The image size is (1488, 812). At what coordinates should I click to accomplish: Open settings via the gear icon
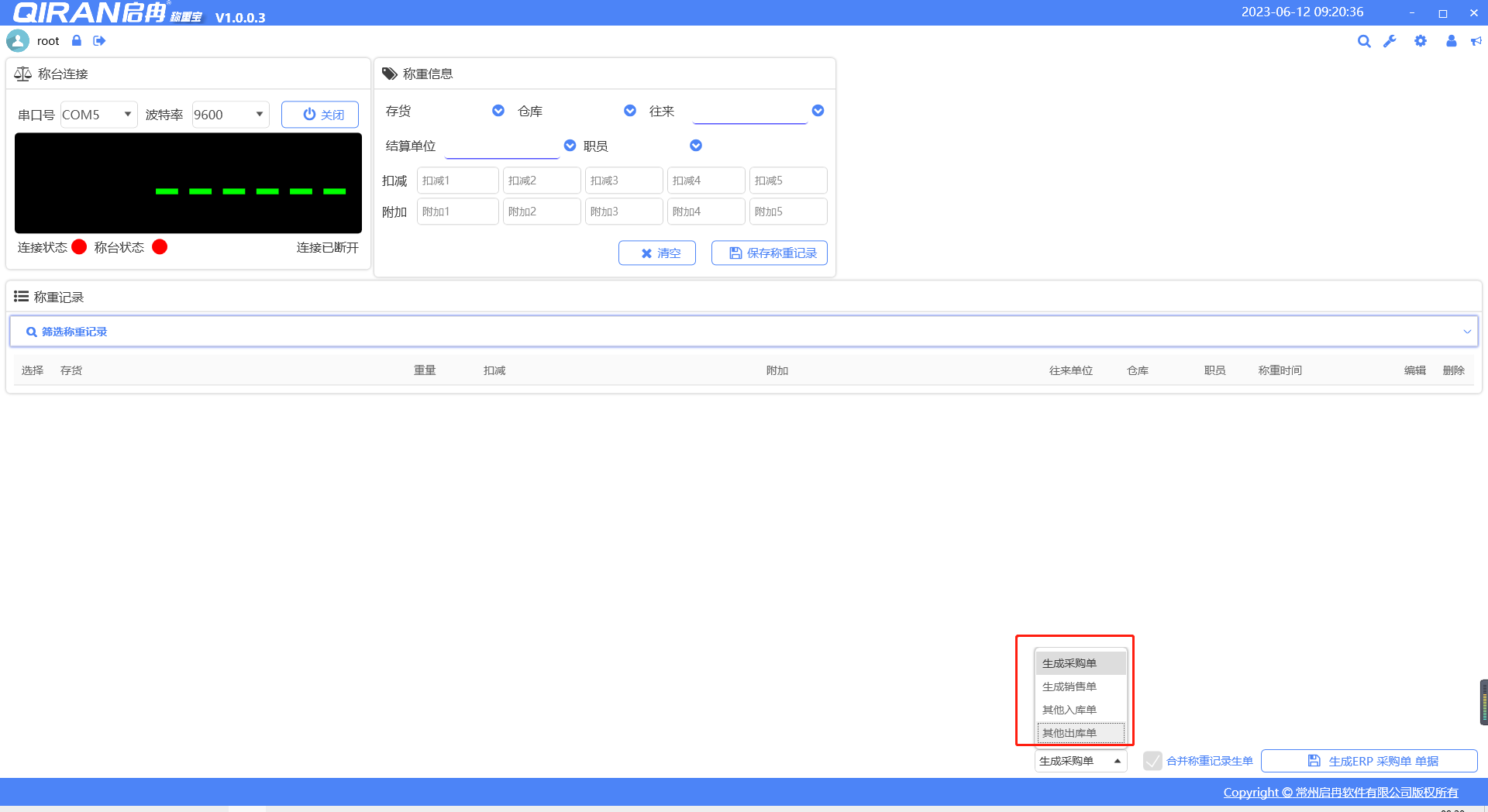[x=1420, y=42]
